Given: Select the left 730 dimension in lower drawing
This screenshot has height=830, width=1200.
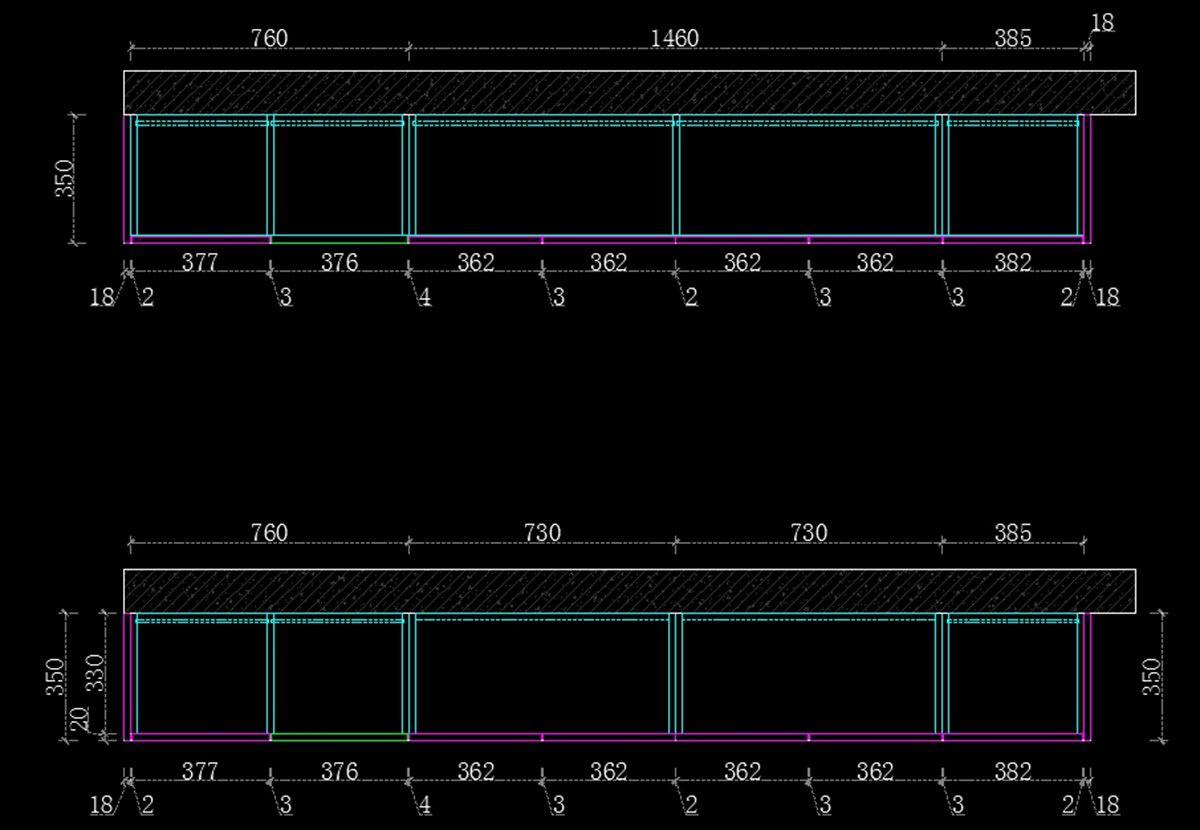Looking at the screenshot, I should pos(541,533).
